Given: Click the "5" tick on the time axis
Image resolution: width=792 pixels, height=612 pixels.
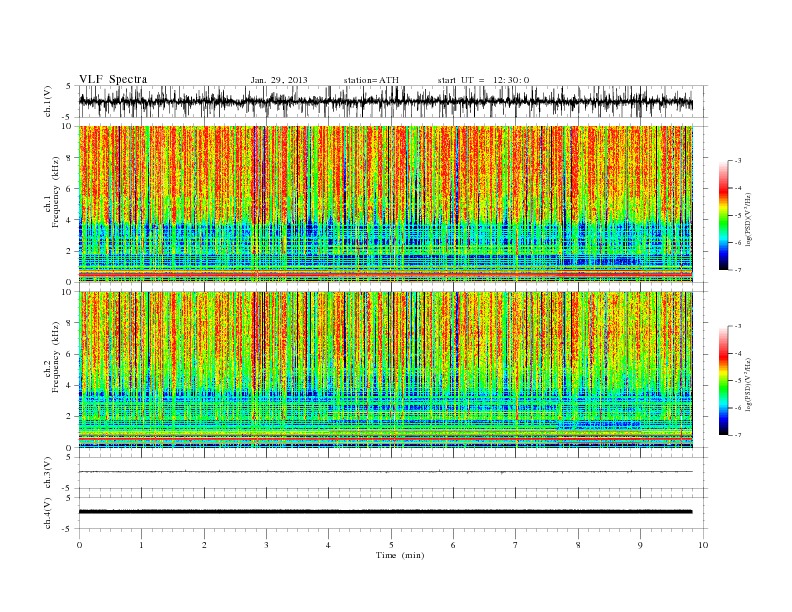Looking at the screenshot, I should point(391,545).
